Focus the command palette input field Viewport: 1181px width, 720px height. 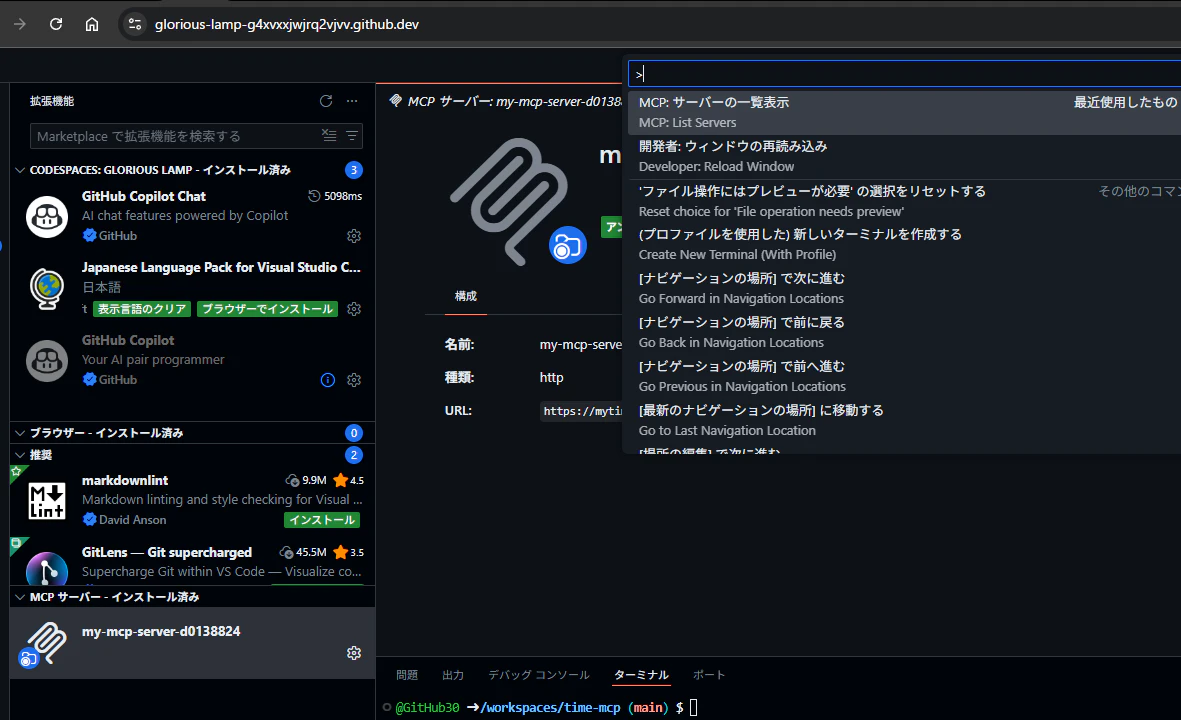click(904, 74)
